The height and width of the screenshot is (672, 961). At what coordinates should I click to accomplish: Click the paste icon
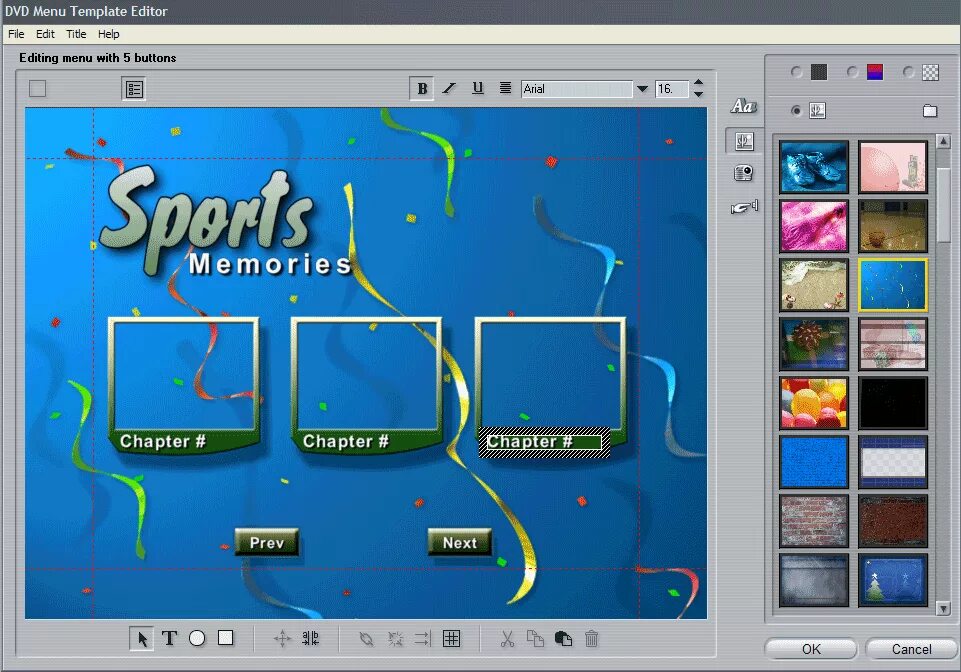pyautogui.click(x=563, y=639)
